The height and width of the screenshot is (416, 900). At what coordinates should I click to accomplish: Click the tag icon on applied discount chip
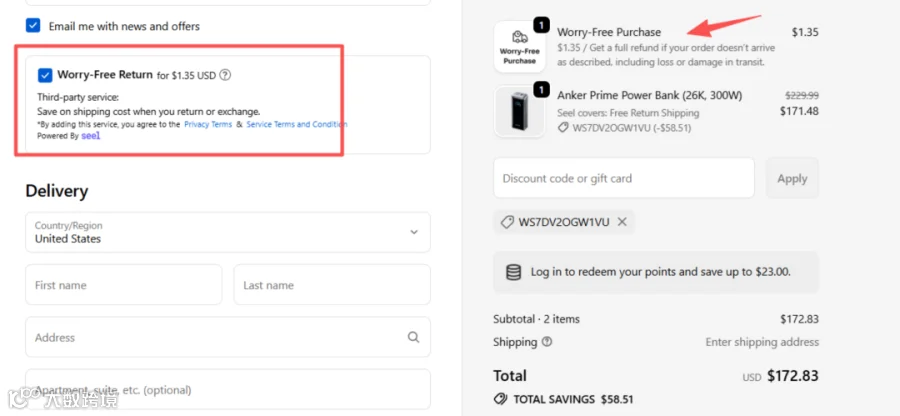pyautogui.click(x=507, y=223)
